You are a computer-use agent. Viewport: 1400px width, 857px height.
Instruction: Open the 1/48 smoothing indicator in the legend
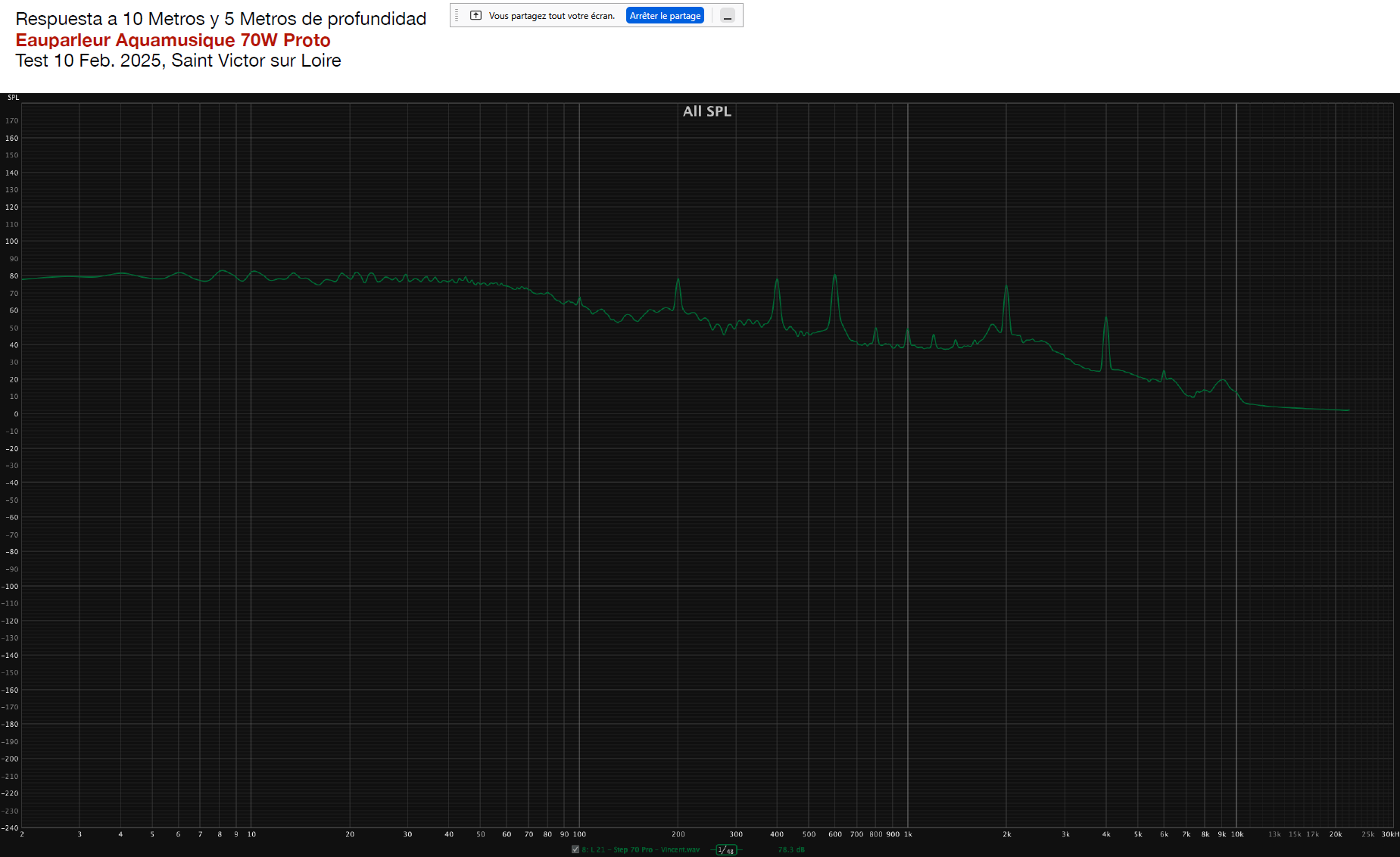[x=726, y=850]
